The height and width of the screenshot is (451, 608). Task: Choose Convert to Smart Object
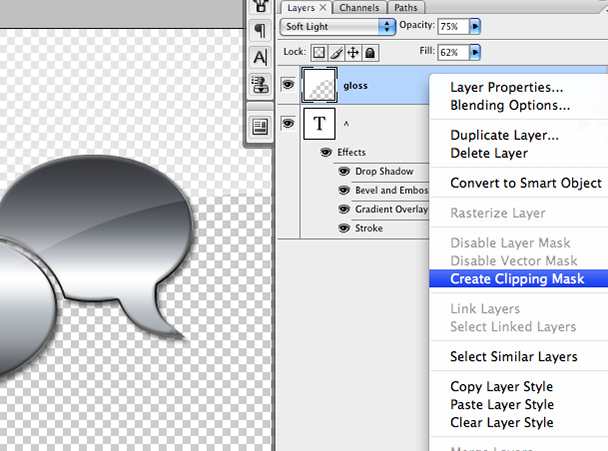526,183
